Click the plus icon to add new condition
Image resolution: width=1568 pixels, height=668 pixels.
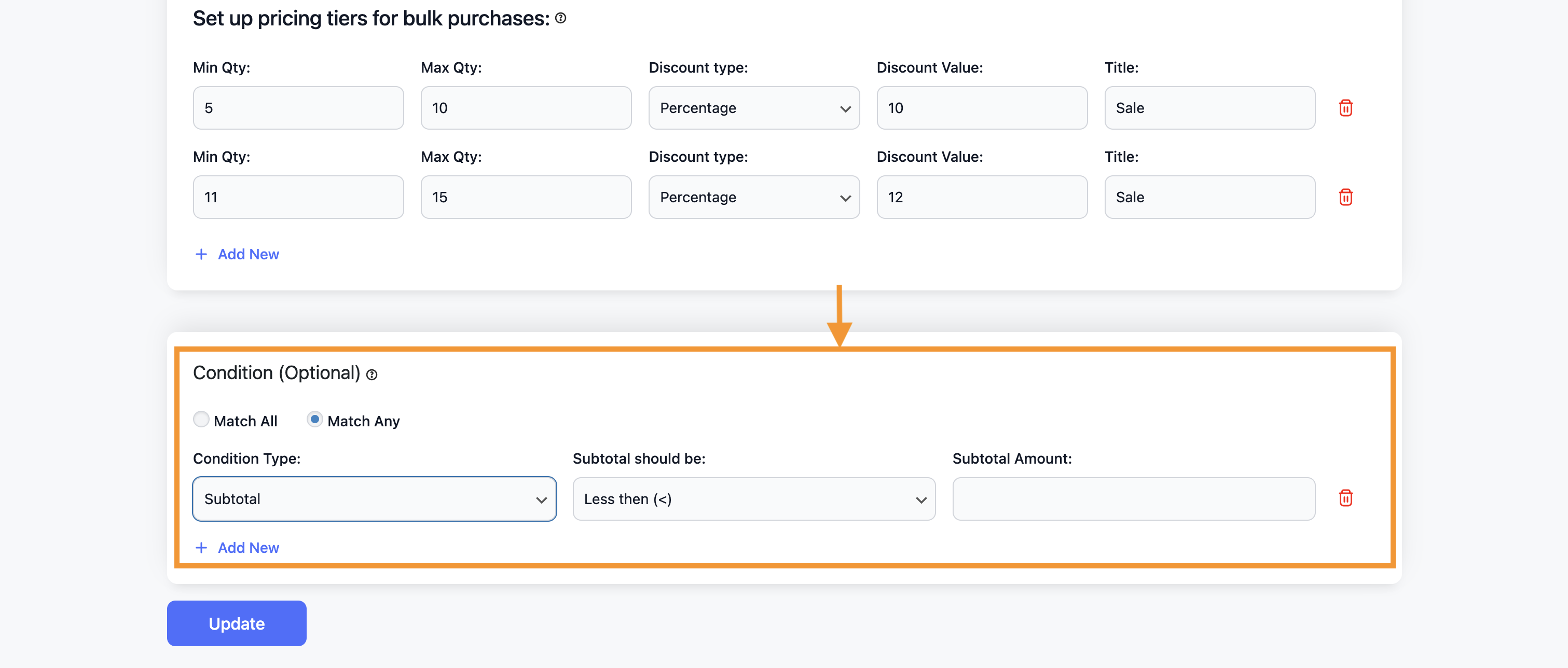point(200,547)
